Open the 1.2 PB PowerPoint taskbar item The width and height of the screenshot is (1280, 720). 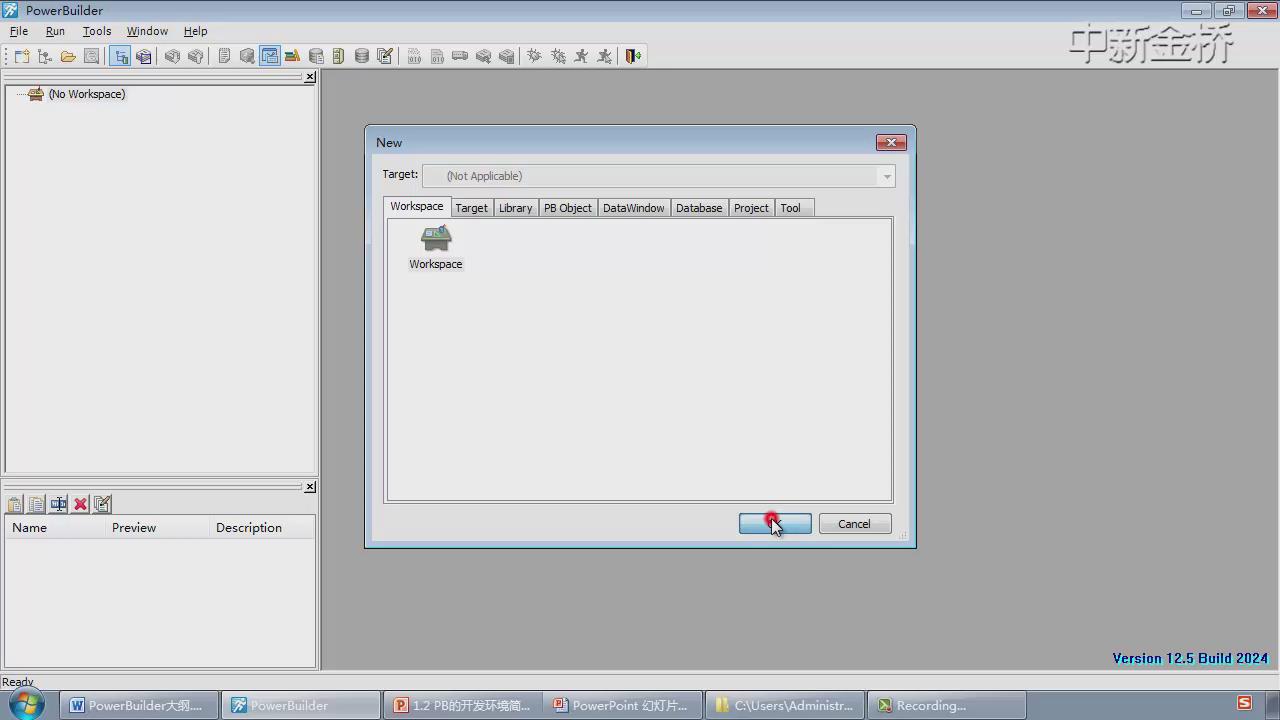click(463, 705)
